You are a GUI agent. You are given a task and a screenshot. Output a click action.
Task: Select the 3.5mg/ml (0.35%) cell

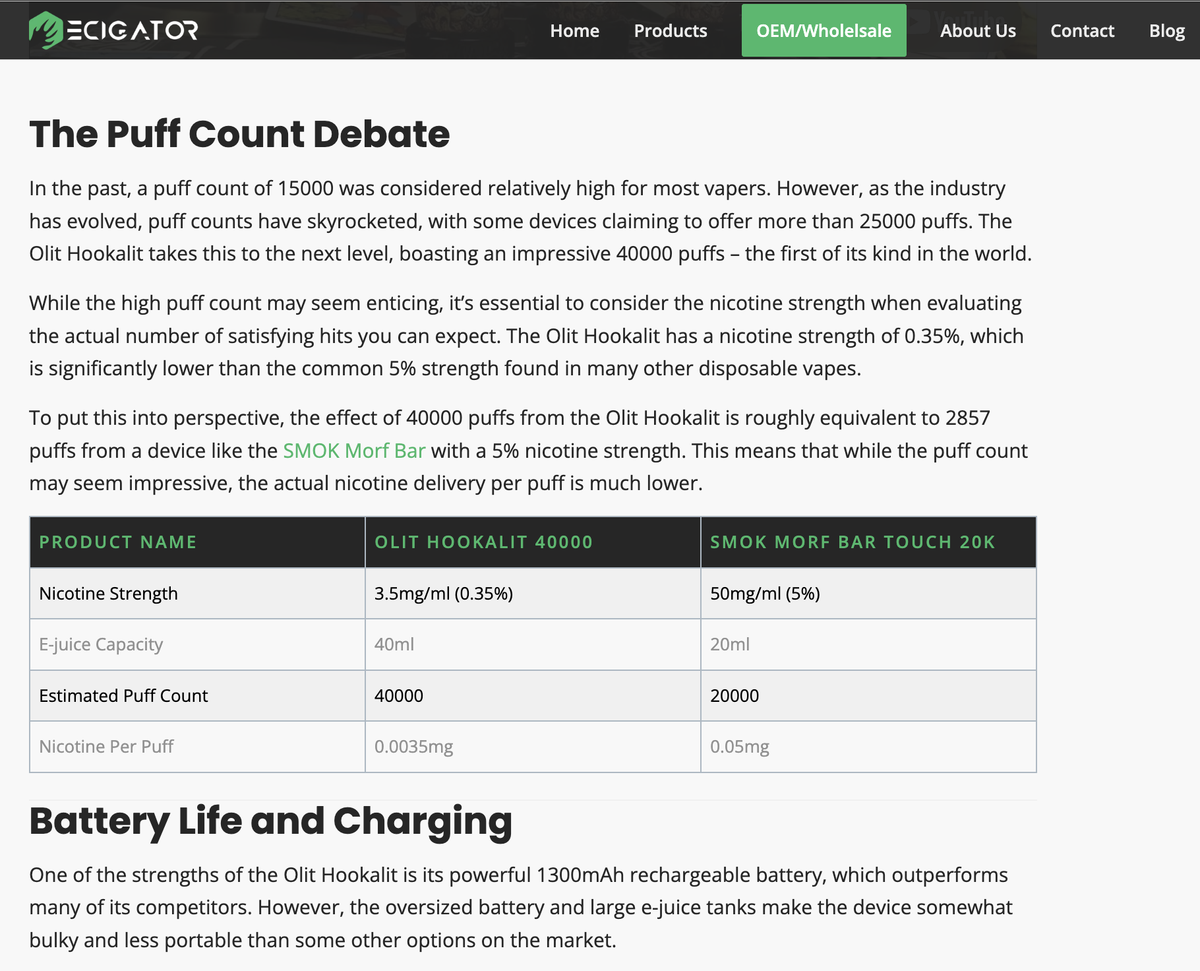(533, 593)
